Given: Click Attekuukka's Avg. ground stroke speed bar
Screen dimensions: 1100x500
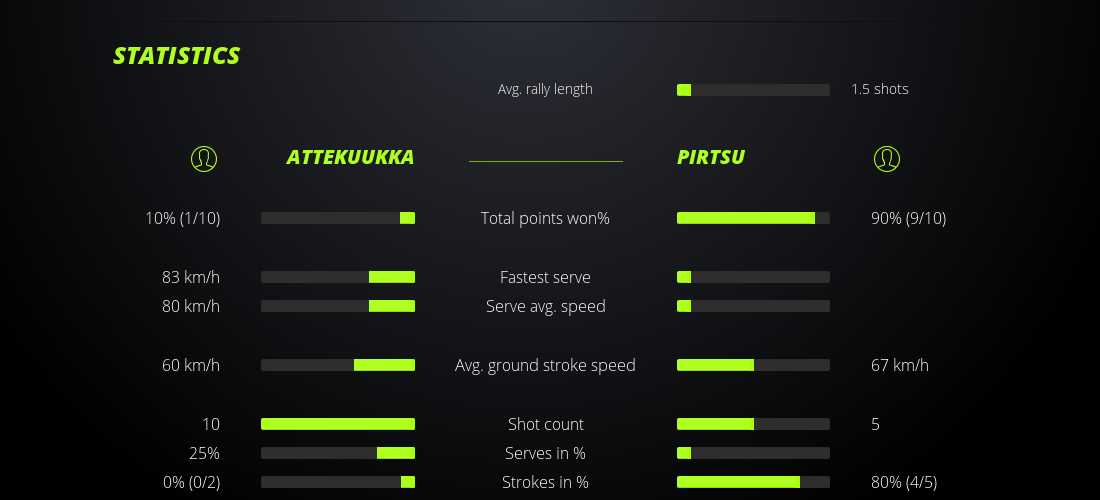Looking at the screenshot, I should click(338, 365).
